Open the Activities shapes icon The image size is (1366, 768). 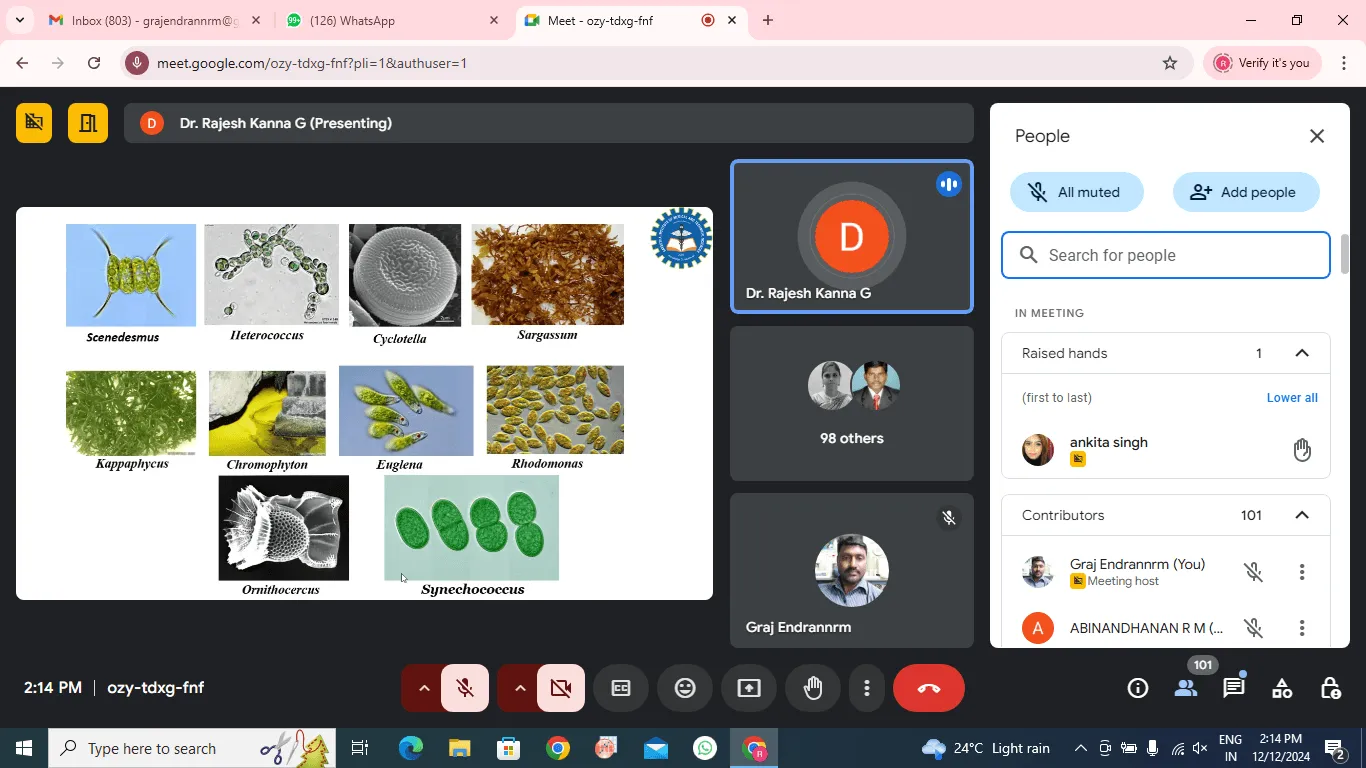[x=1282, y=688]
